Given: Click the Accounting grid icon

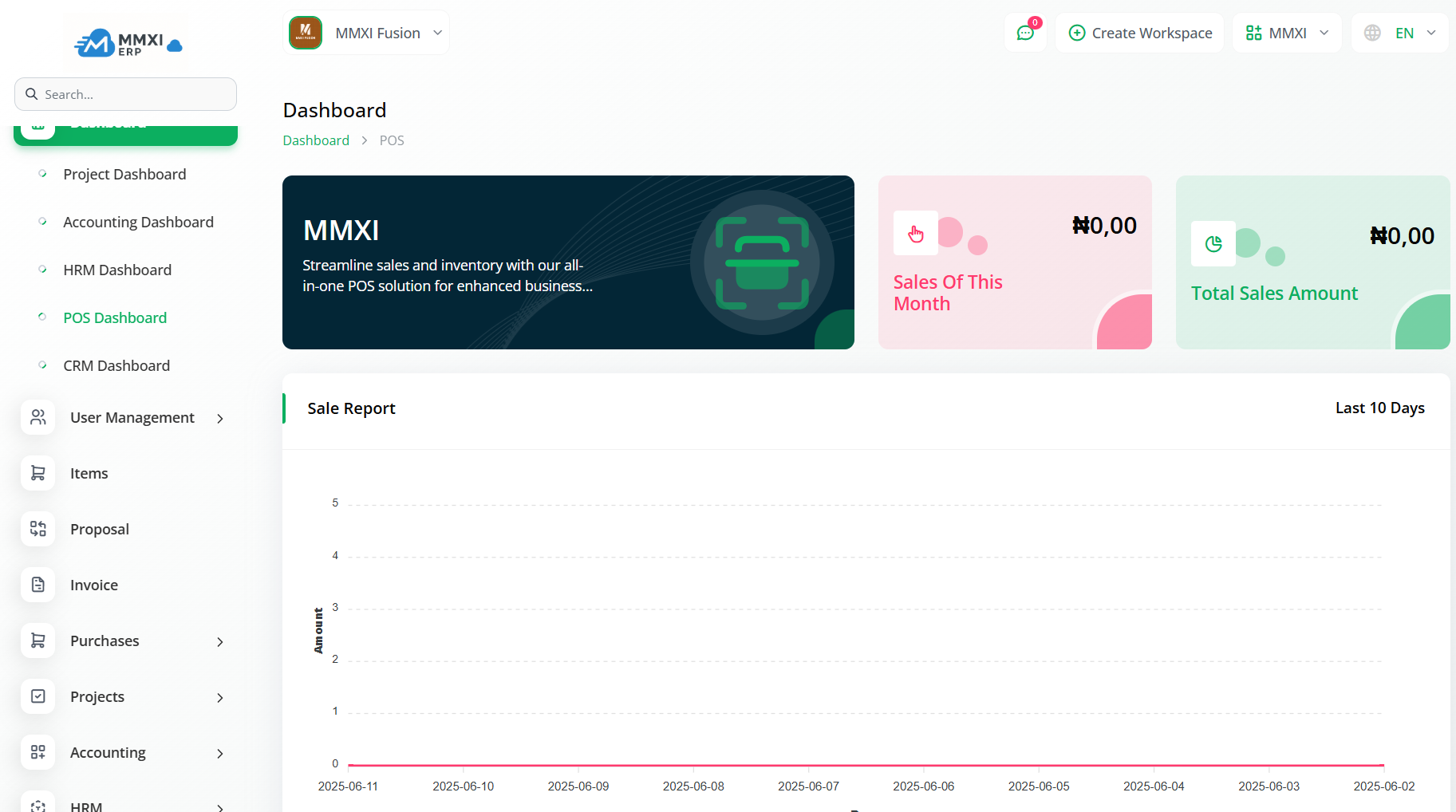Looking at the screenshot, I should [37, 752].
